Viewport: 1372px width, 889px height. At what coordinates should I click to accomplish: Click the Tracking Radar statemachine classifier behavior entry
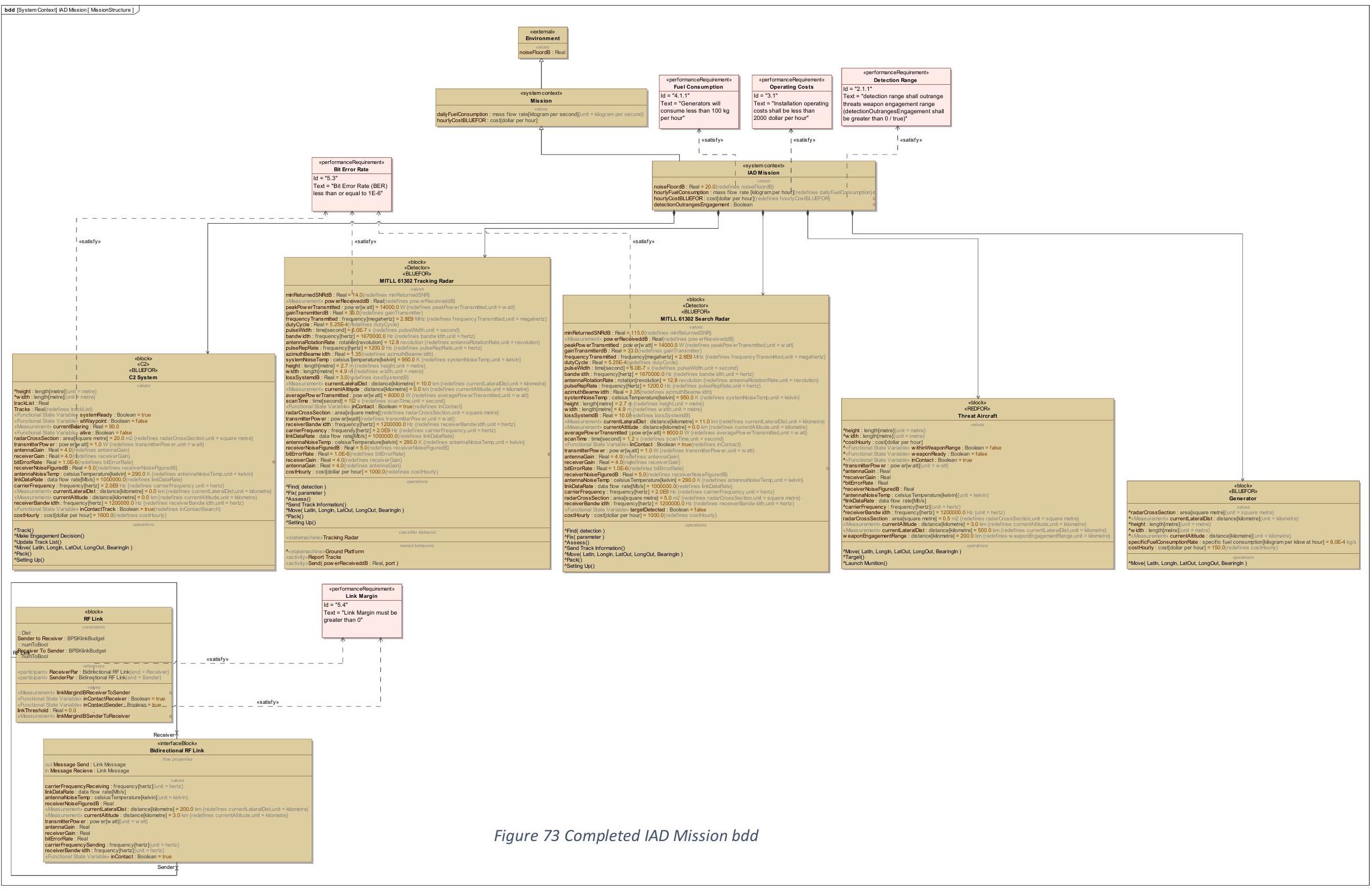pyautogui.click(x=340, y=537)
